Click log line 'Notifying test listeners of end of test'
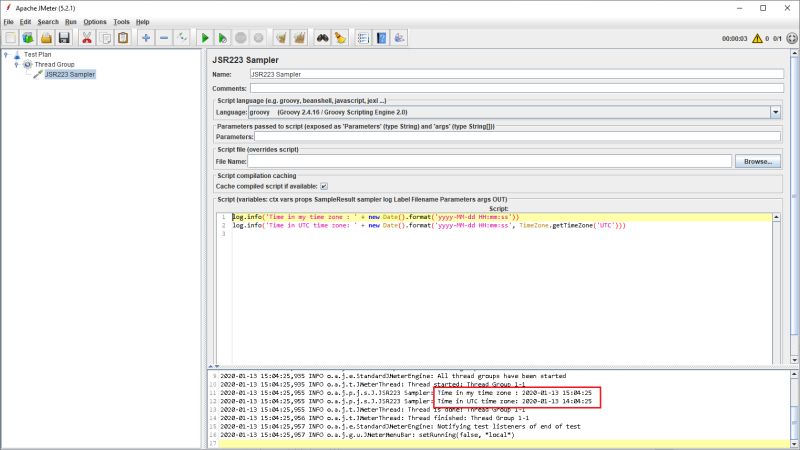Image resolution: width=800 pixels, height=450 pixels. (x=400, y=427)
